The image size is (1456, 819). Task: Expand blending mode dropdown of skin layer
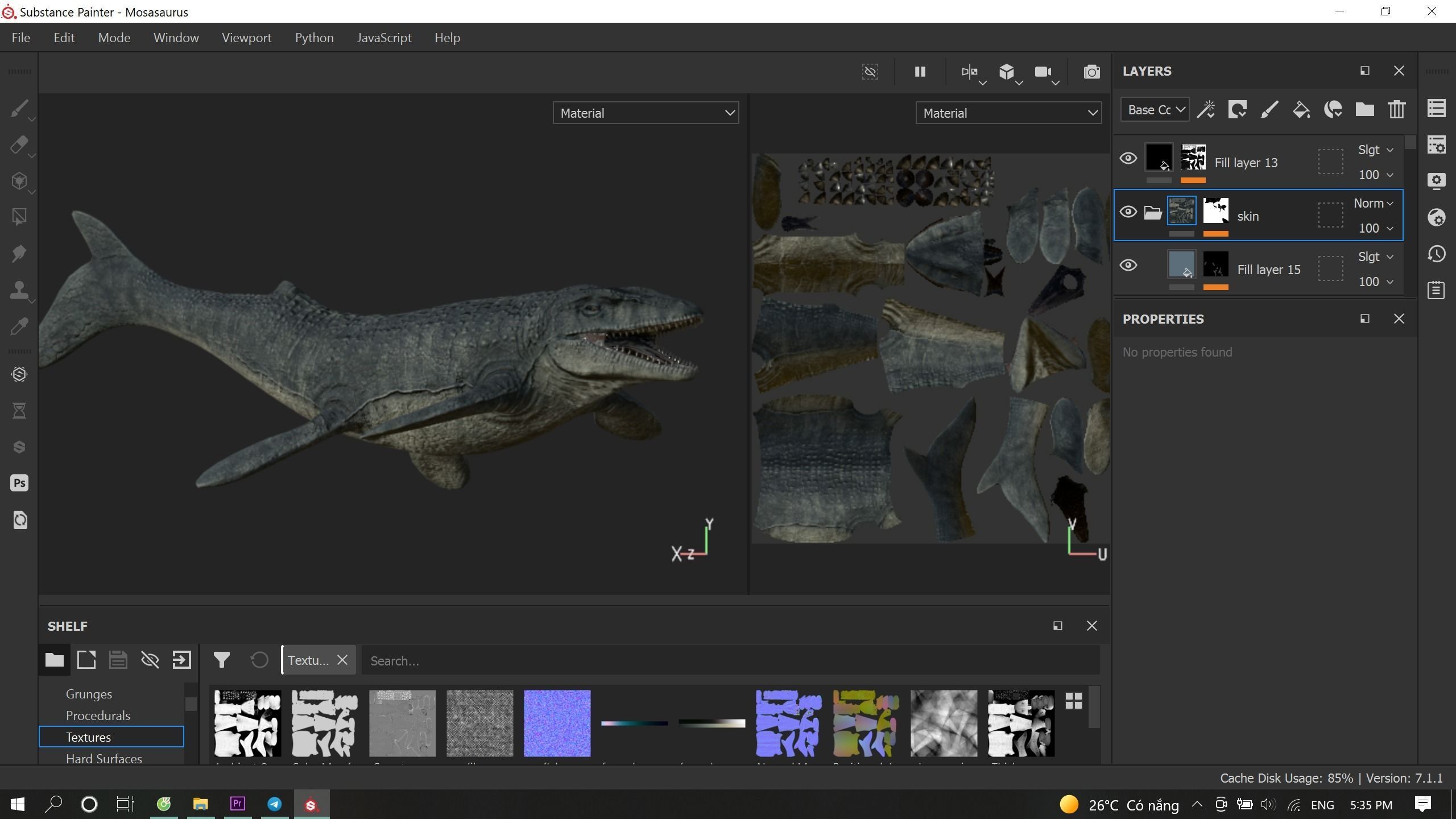[1373, 204]
